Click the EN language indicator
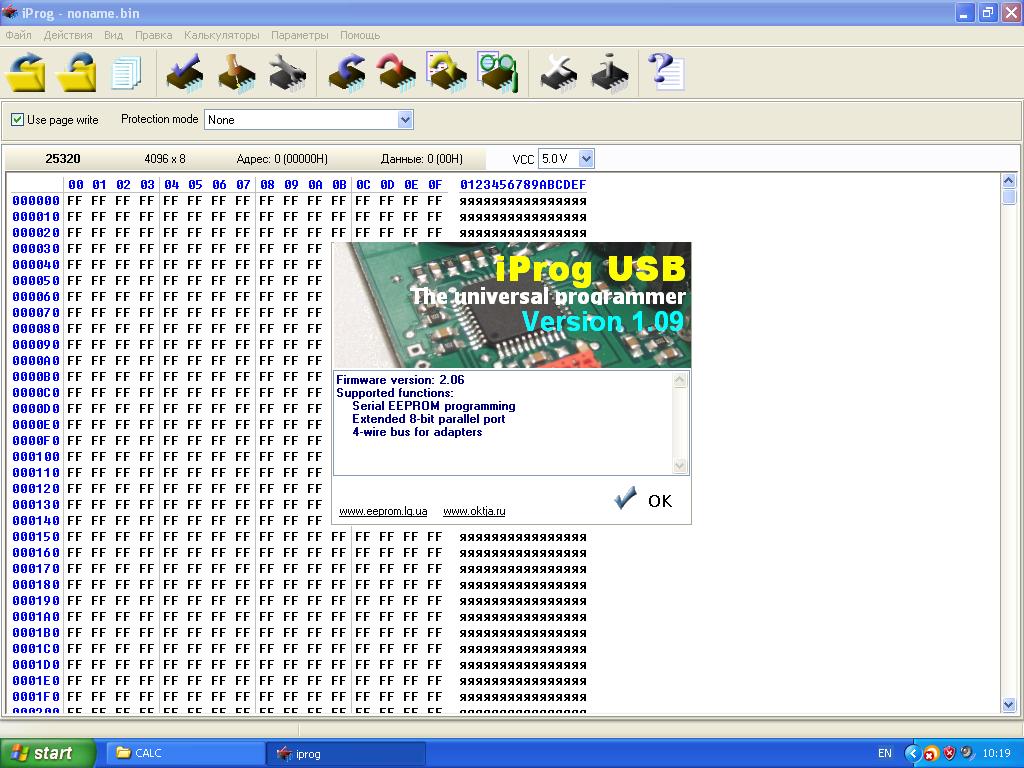 (x=884, y=754)
